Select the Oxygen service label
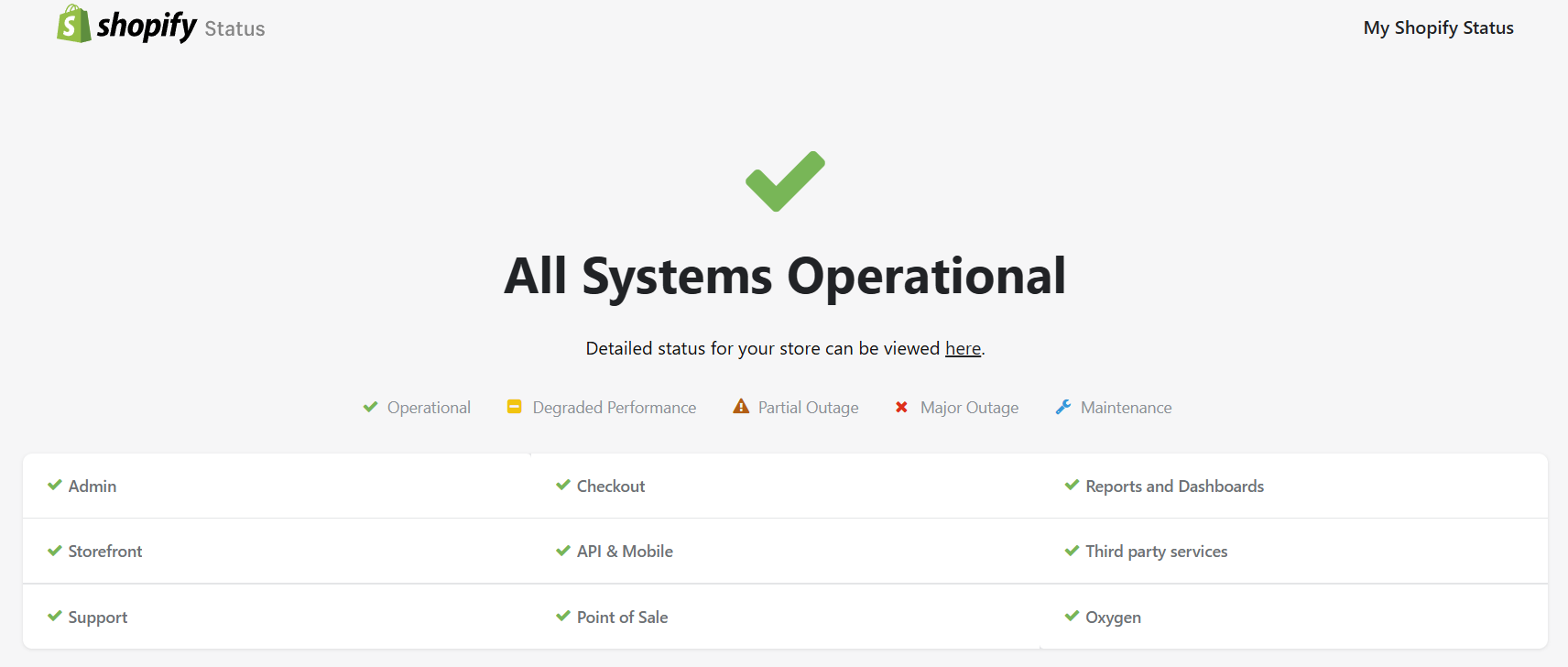Image resolution: width=1568 pixels, height=667 pixels. [x=1113, y=618]
